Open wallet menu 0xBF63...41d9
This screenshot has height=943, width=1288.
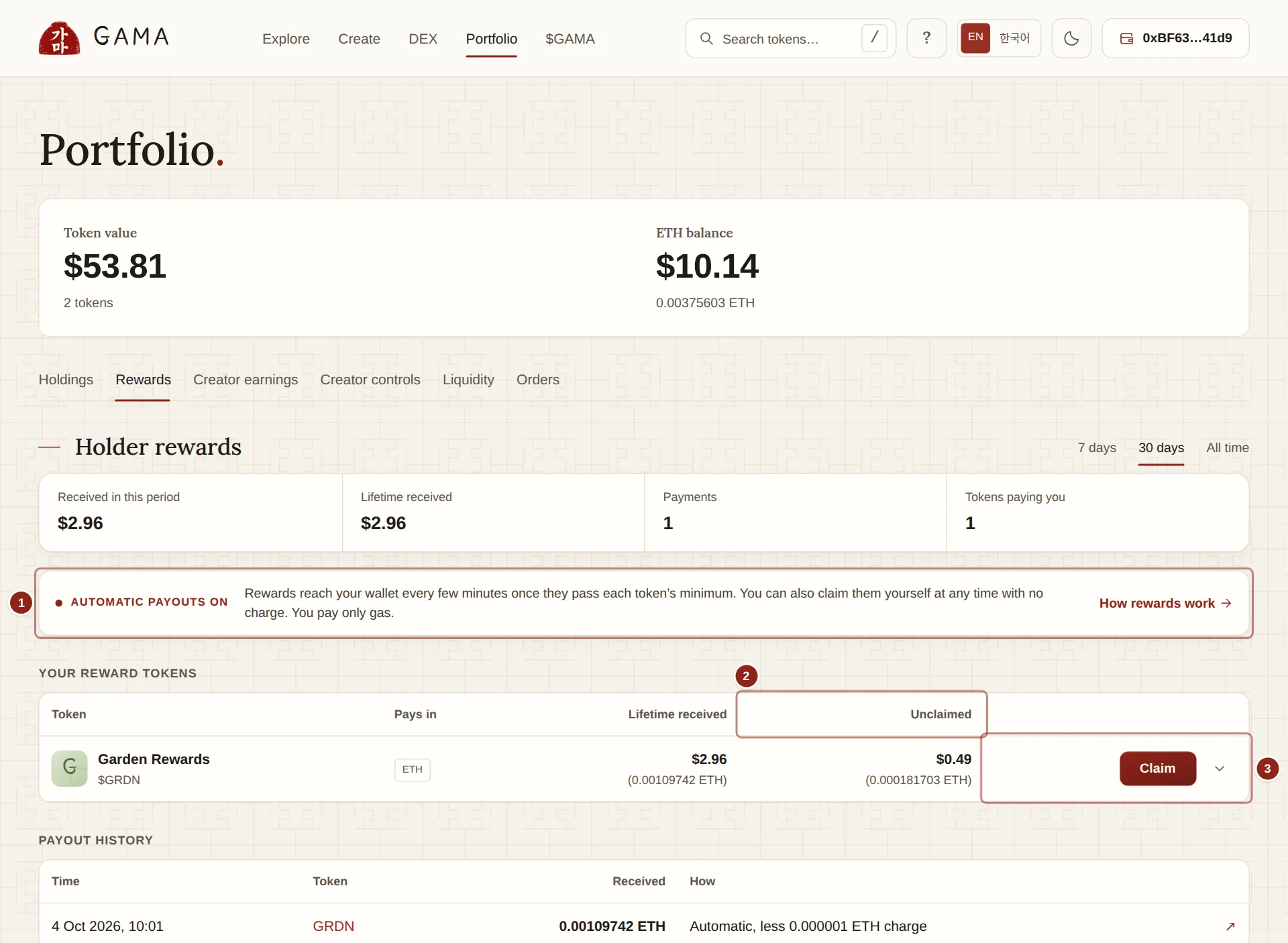[x=1175, y=38]
